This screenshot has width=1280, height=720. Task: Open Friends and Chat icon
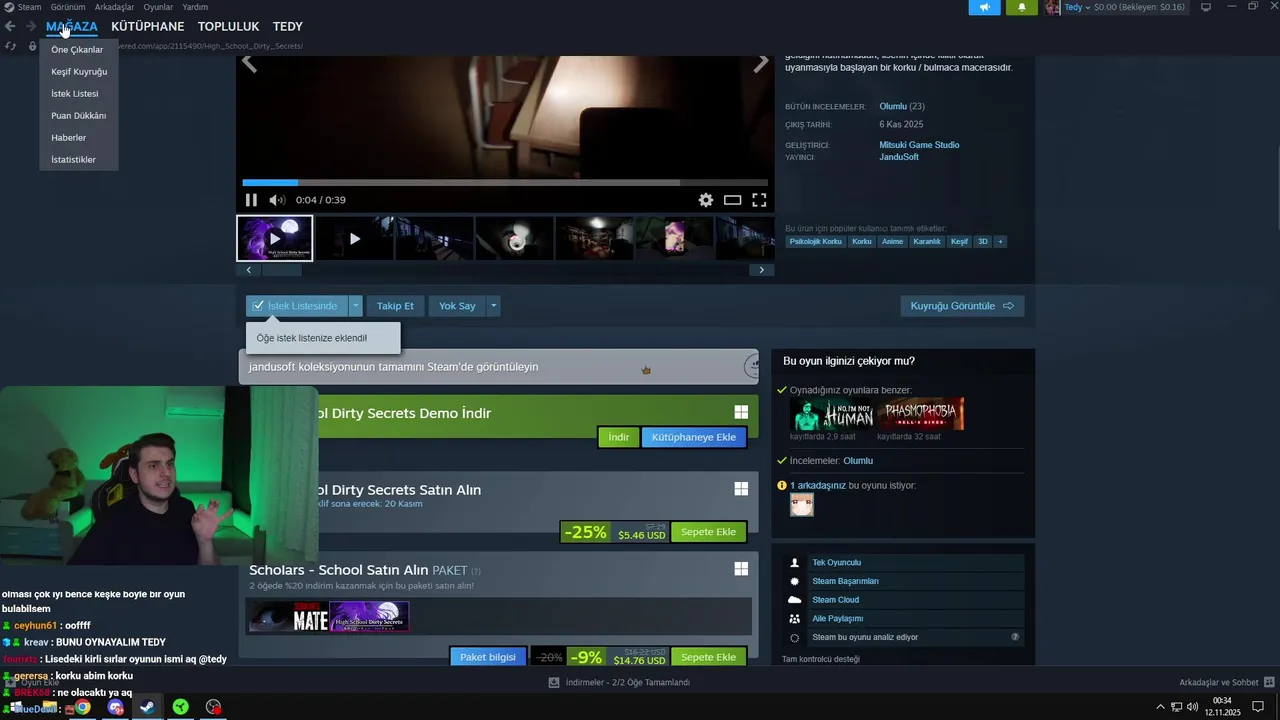point(1270,682)
